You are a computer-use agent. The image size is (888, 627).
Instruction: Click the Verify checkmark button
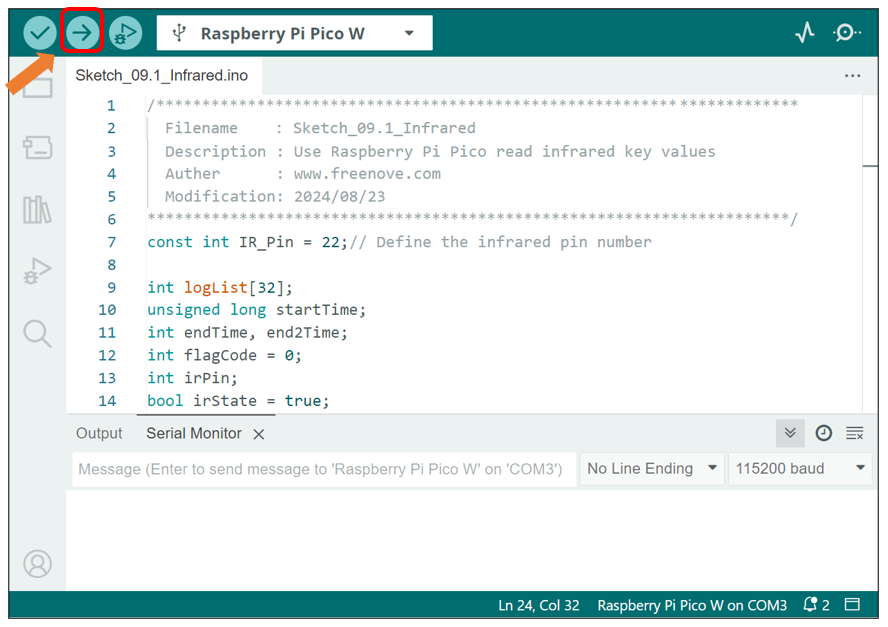40,33
